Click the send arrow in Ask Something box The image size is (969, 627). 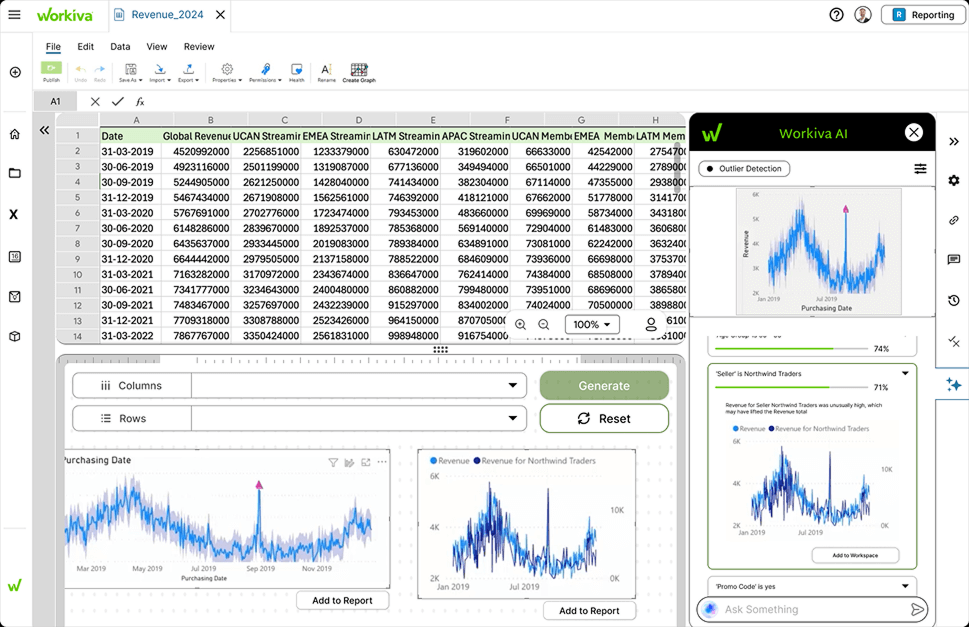(917, 610)
